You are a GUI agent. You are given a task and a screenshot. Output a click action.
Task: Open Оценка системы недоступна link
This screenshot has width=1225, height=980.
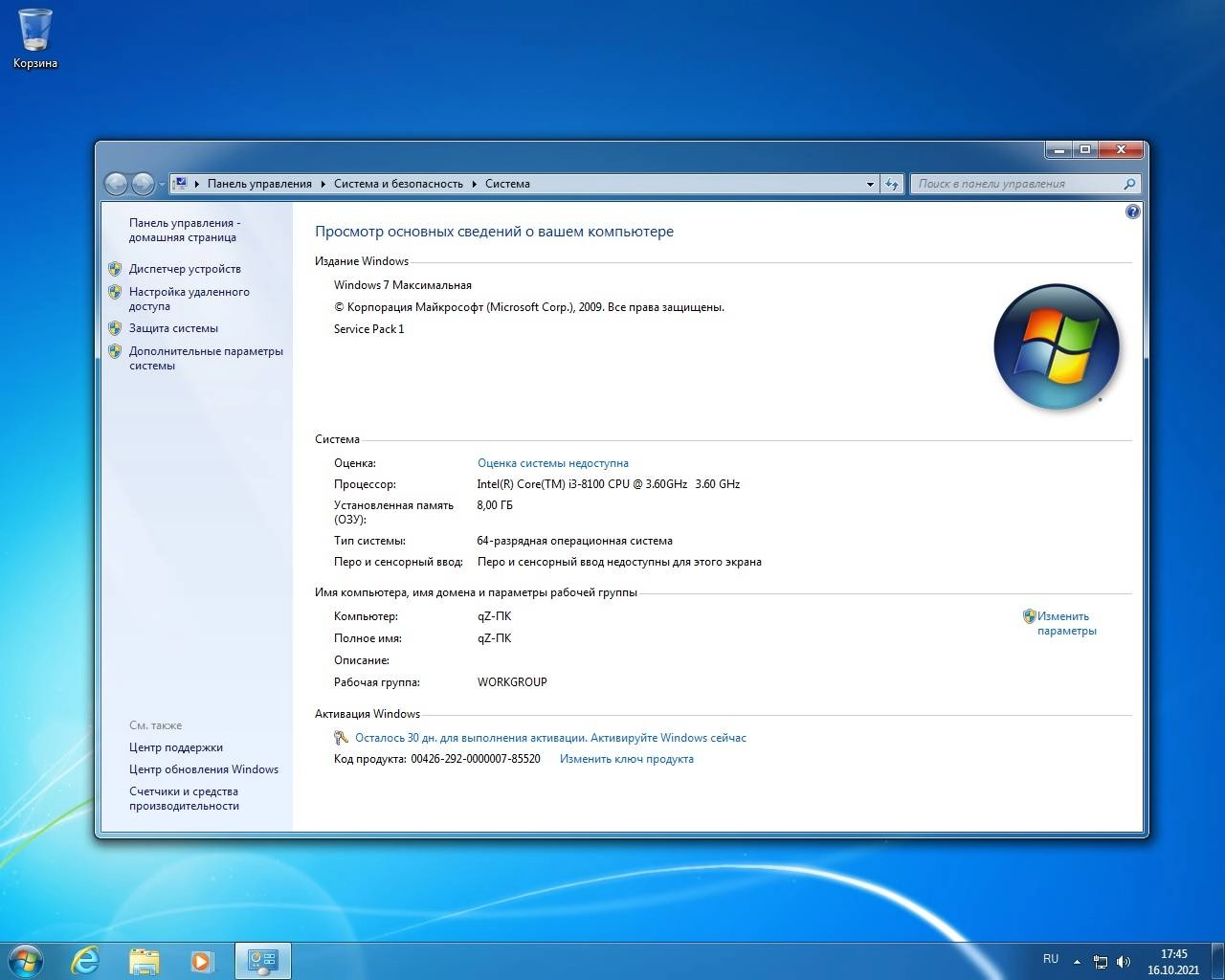pos(553,463)
